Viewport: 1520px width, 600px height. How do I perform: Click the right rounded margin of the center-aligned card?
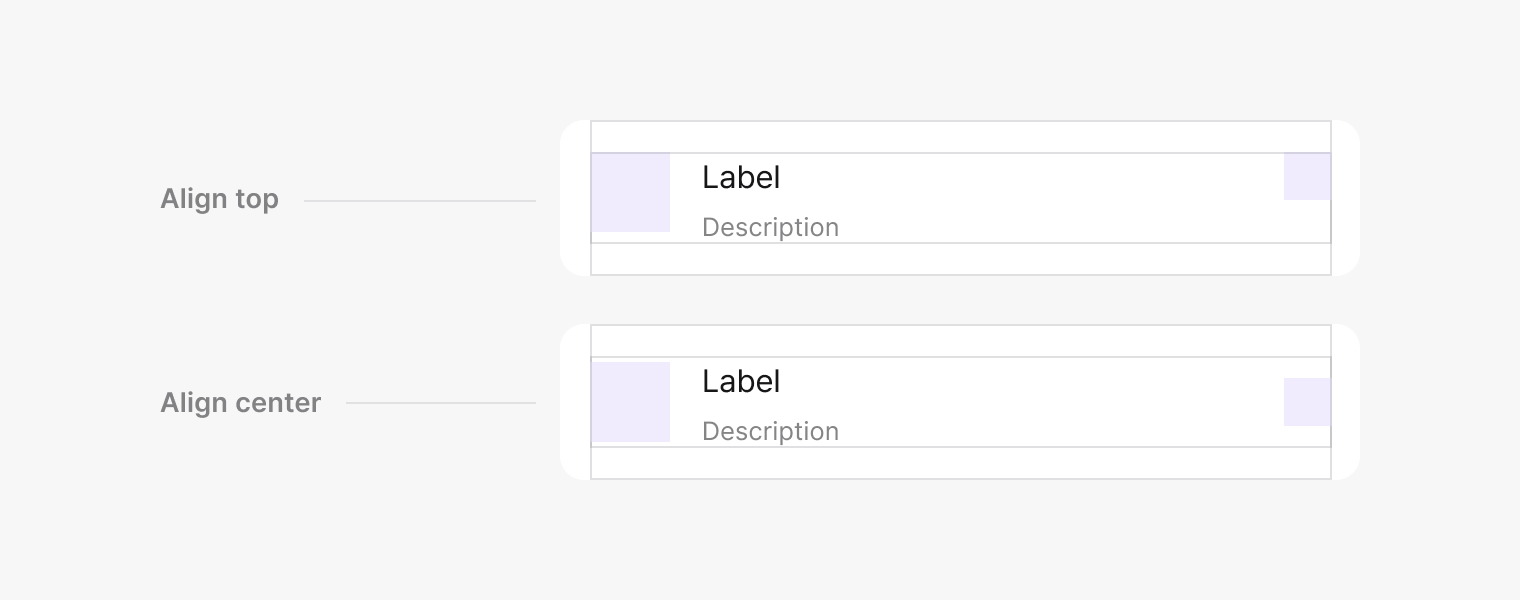[1345, 402]
